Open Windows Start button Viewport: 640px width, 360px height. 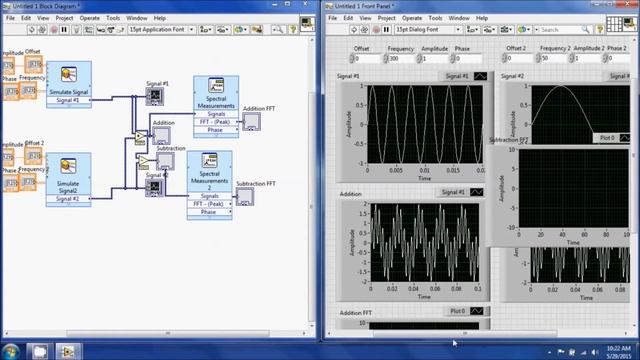click(10, 351)
